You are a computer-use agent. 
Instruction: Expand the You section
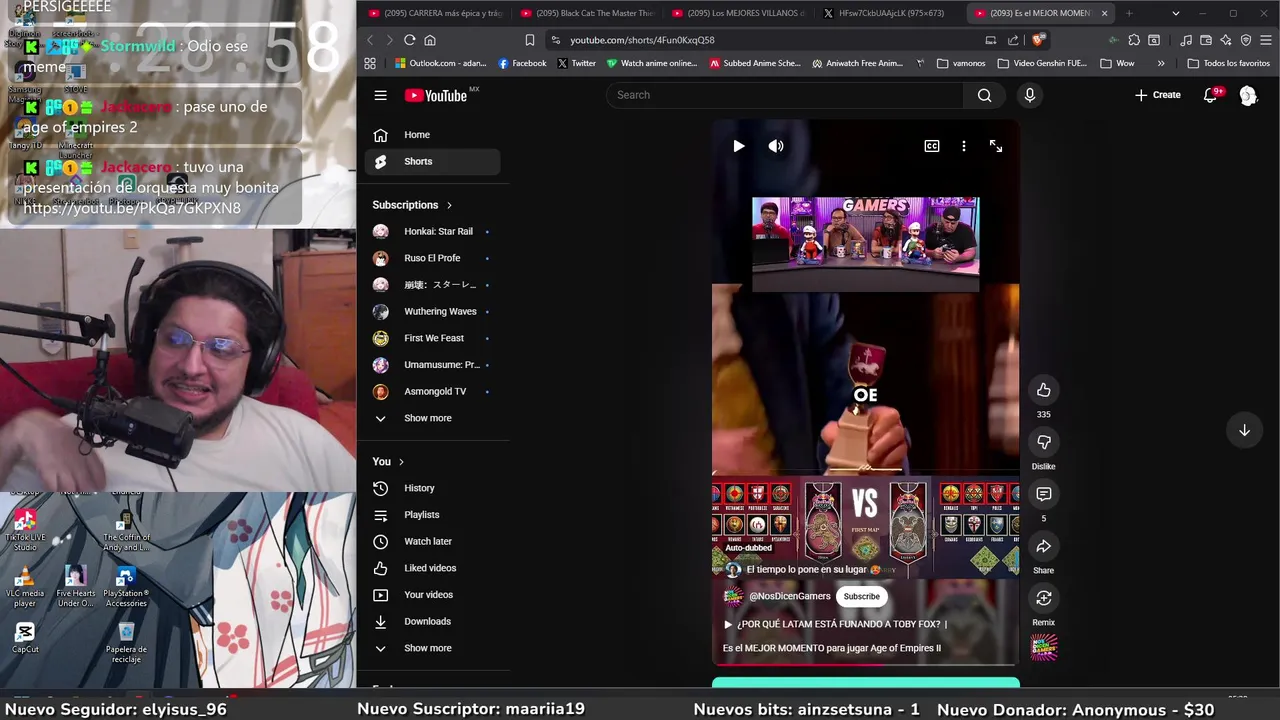[x=388, y=461]
